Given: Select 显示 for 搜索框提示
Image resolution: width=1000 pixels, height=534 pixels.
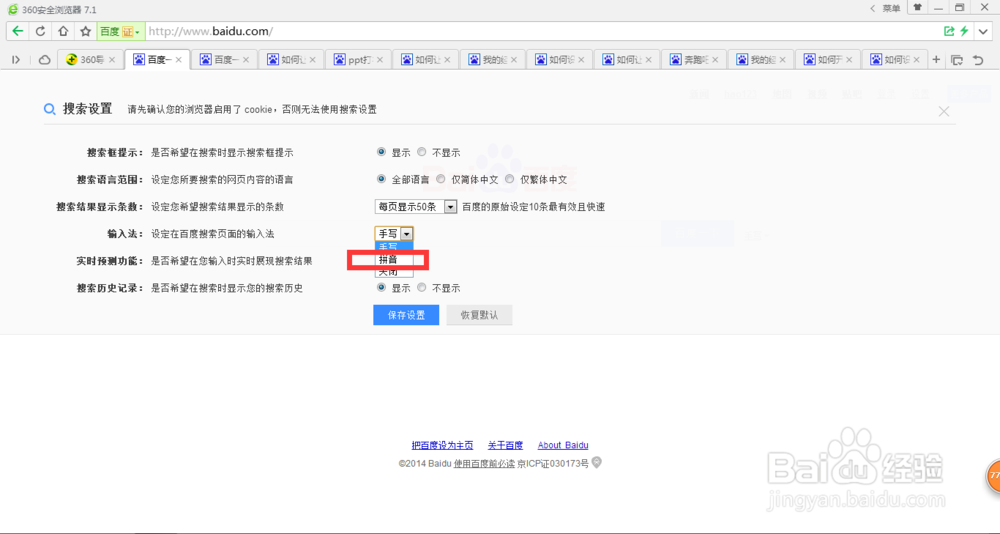Looking at the screenshot, I should point(381,152).
